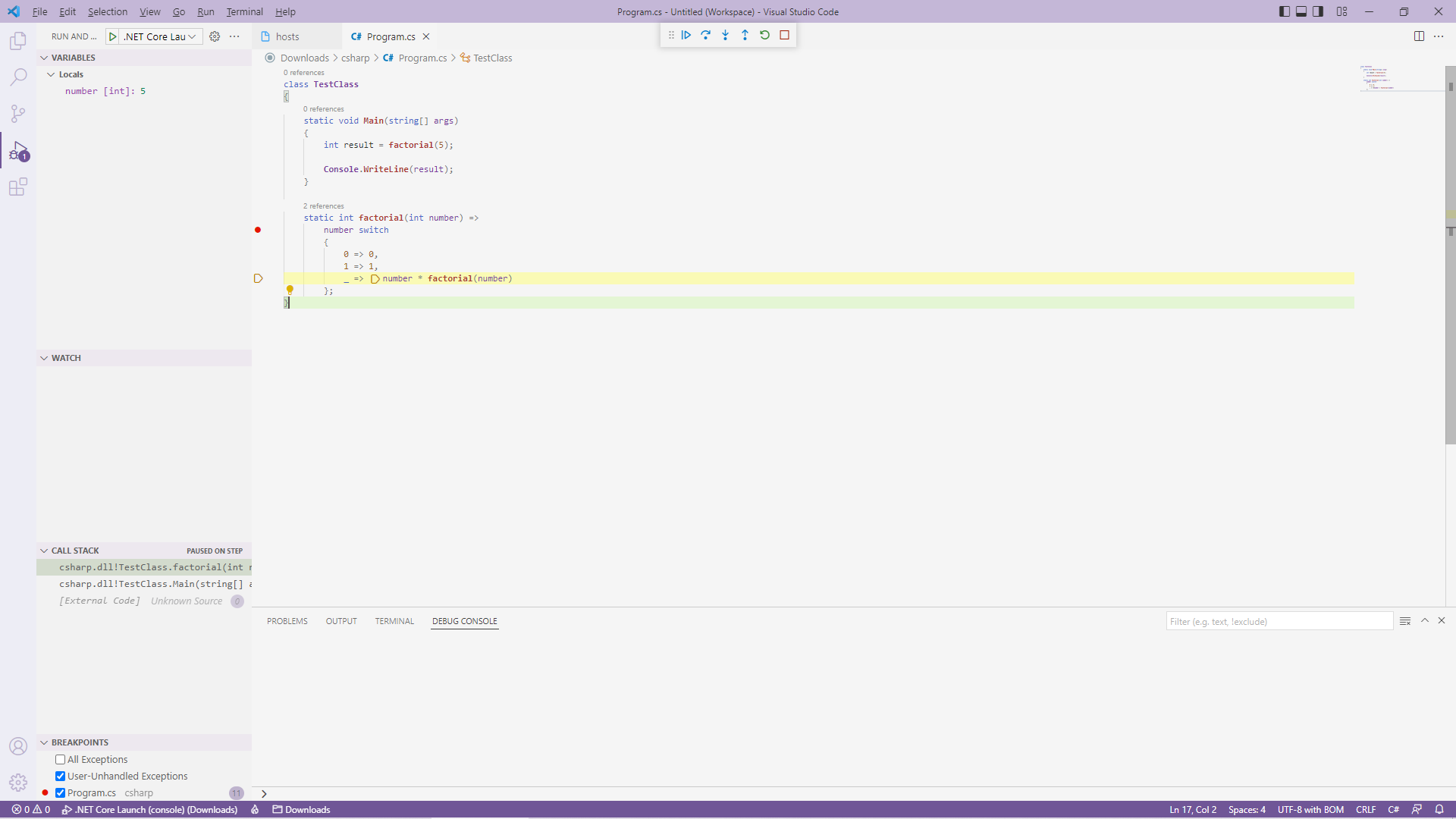Open the Source Control sidebar view
Image resolution: width=1456 pixels, height=819 pixels.
(x=18, y=114)
